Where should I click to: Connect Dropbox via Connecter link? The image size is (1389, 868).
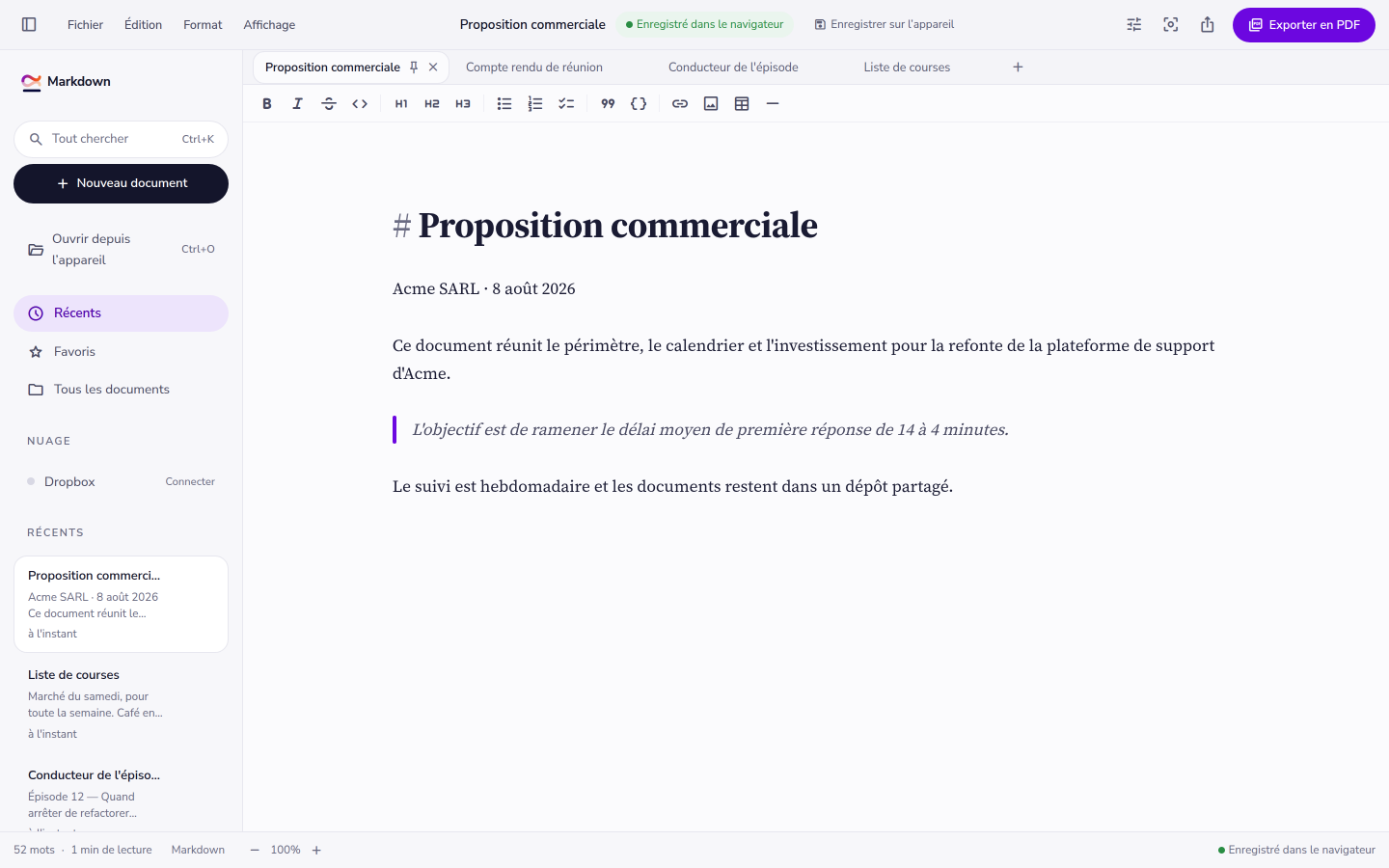[190, 482]
